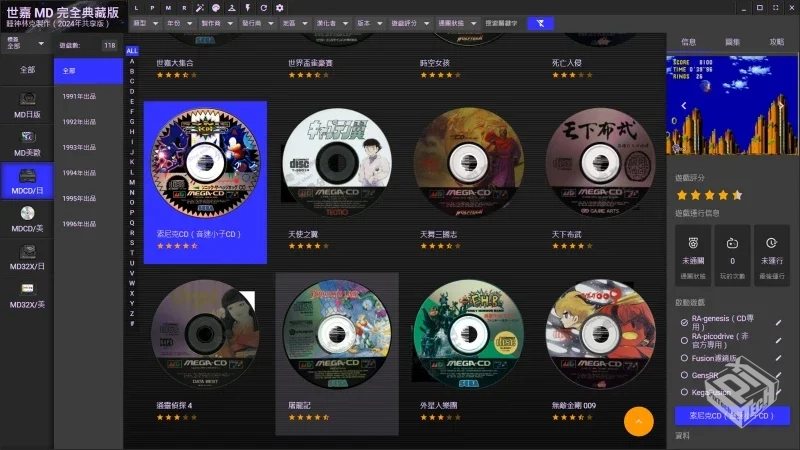This screenshot has width=800, height=450.
Task: Show previous screenshot with left arrow
Action: [x=684, y=106]
